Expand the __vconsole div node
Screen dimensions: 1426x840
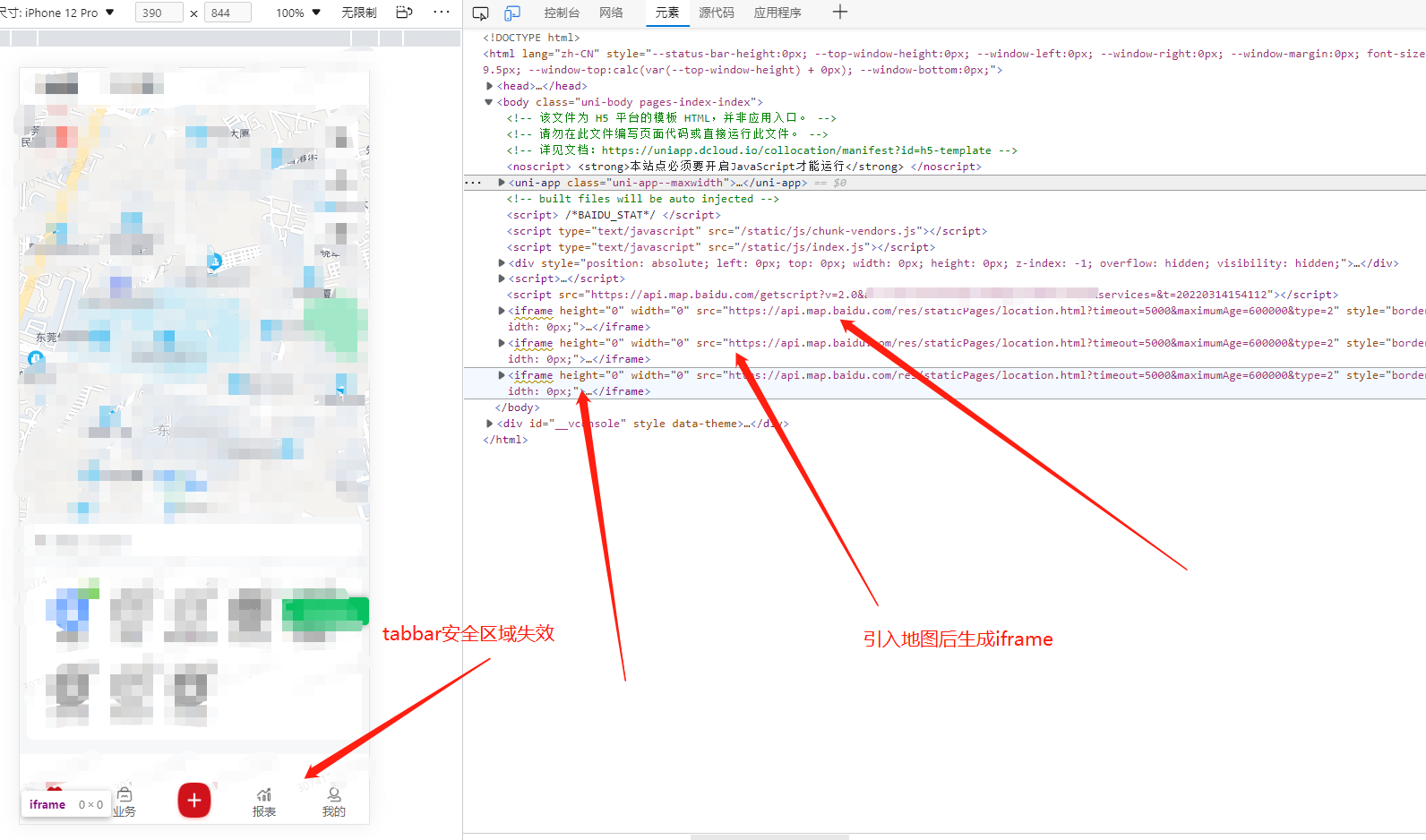click(489, 424)
